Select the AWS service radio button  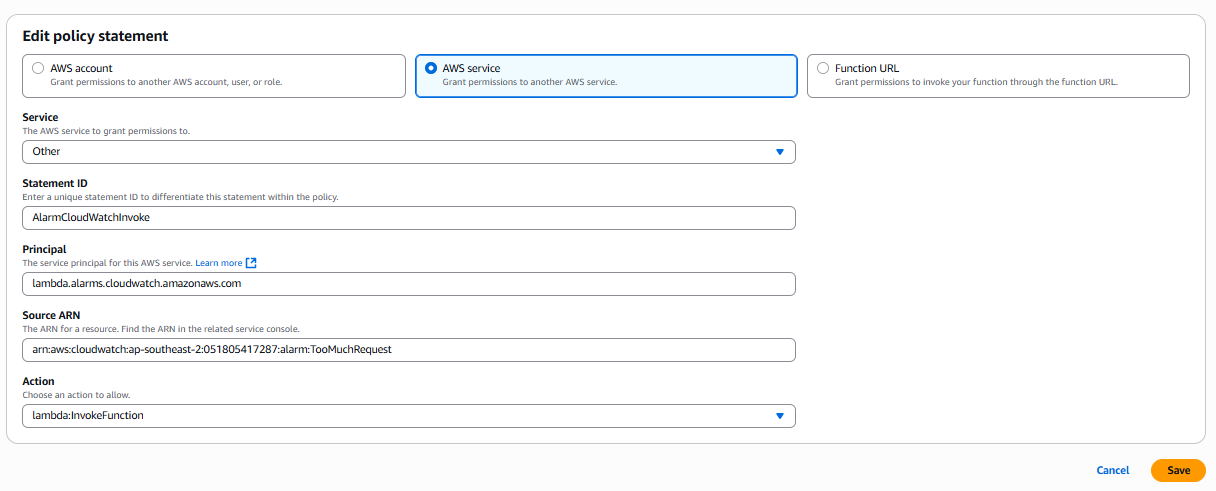[431, 68]
